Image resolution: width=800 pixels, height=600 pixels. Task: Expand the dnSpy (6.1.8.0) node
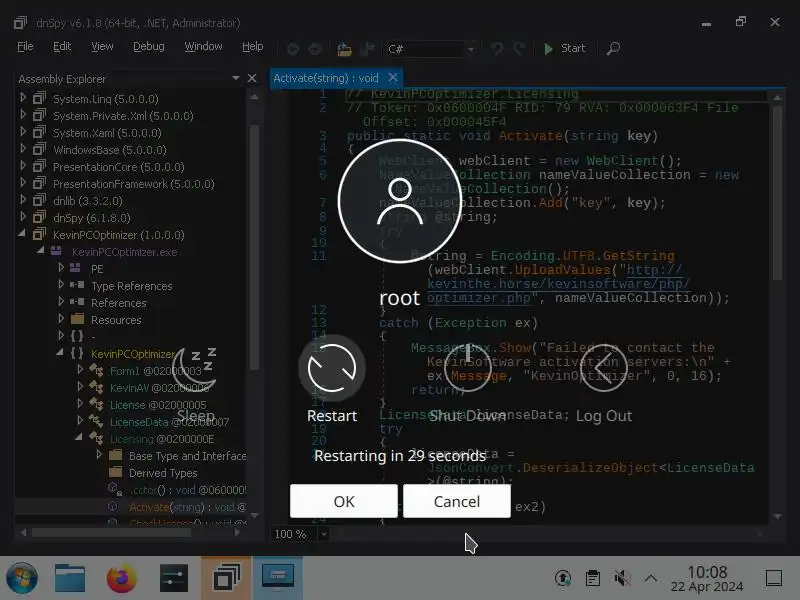point(23,217)
